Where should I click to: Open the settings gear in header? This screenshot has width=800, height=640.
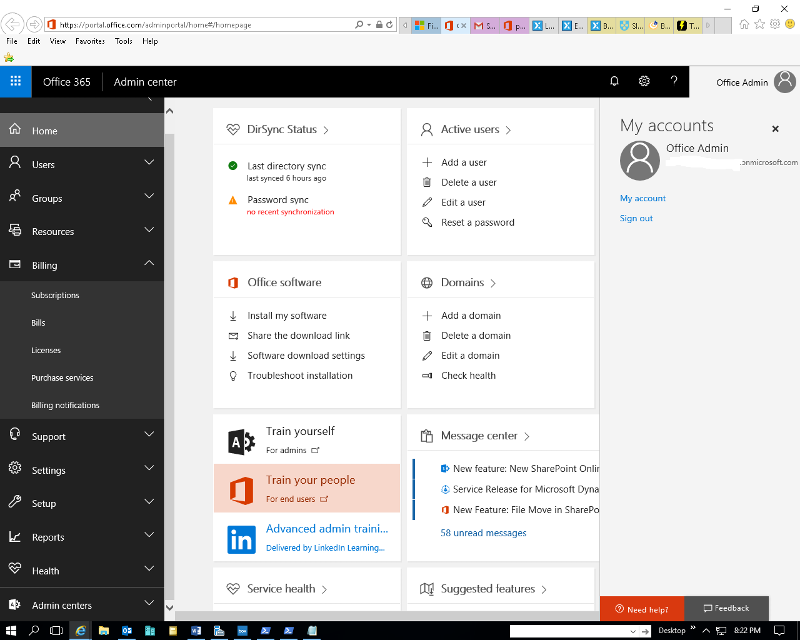coord(644,81)
